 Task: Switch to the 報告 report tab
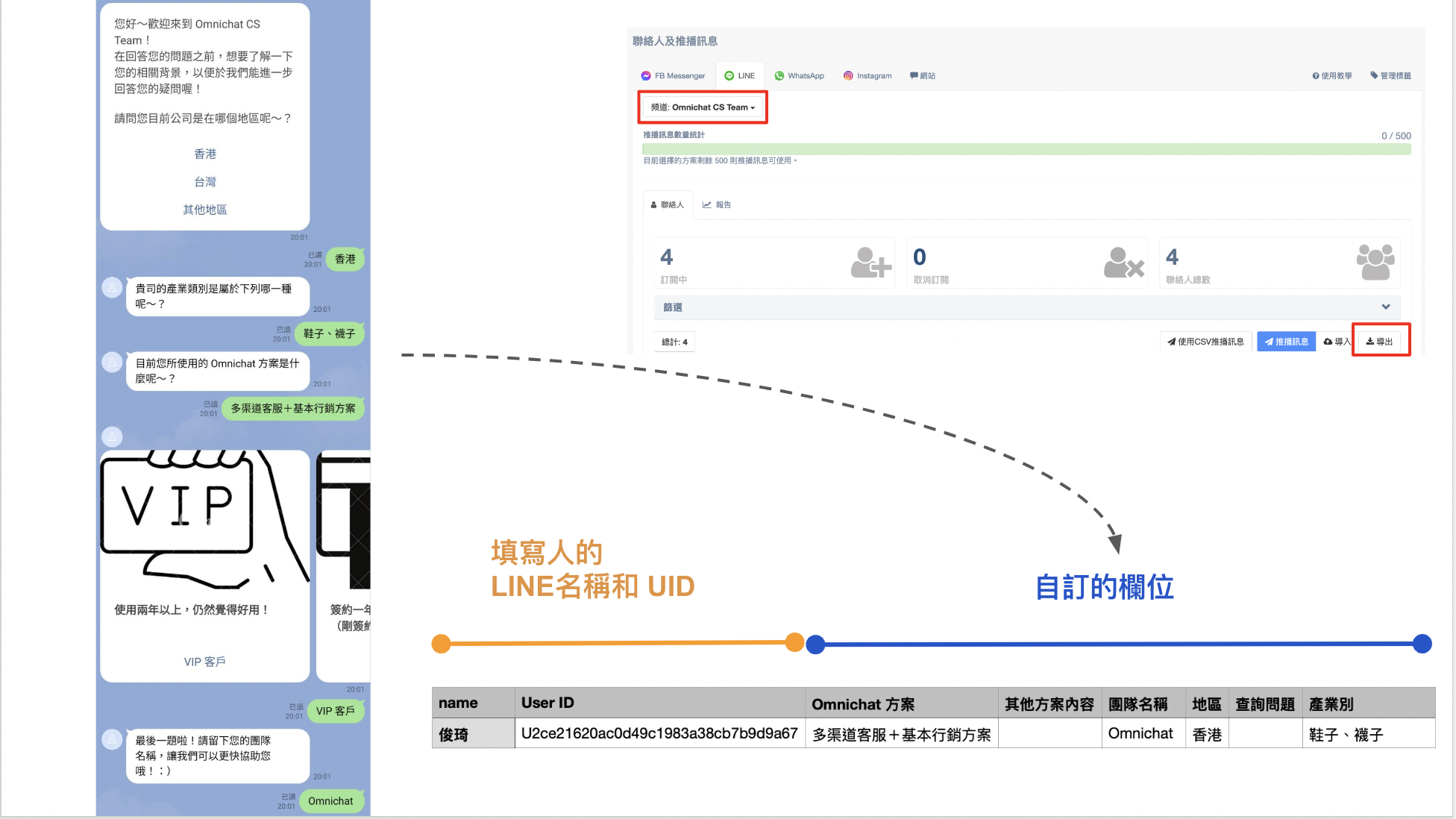[x=716, y=204]
